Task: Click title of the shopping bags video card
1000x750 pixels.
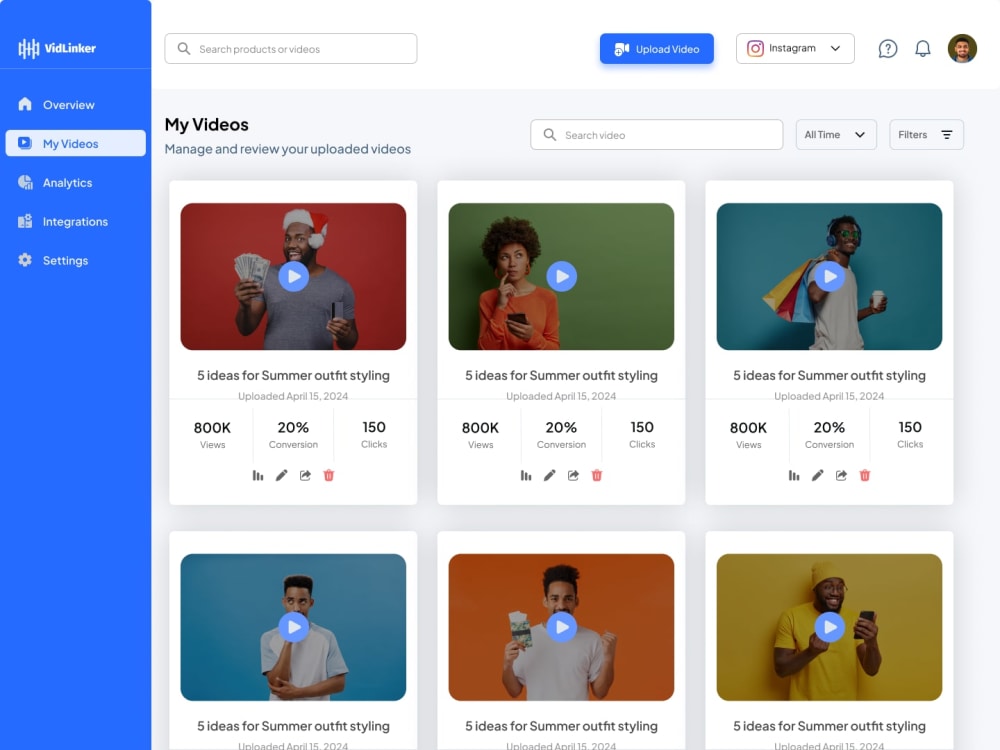Action: tap(829, 376)
